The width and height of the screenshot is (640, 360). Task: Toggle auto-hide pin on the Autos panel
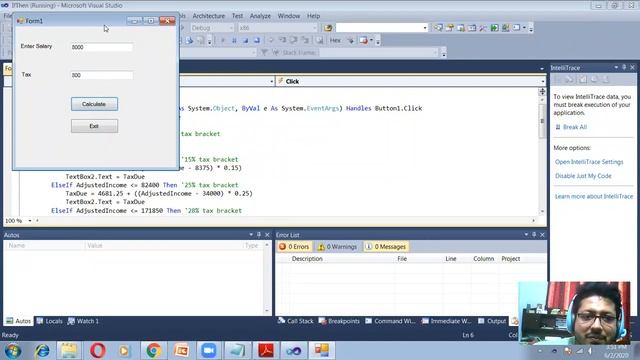coord(259,235)
